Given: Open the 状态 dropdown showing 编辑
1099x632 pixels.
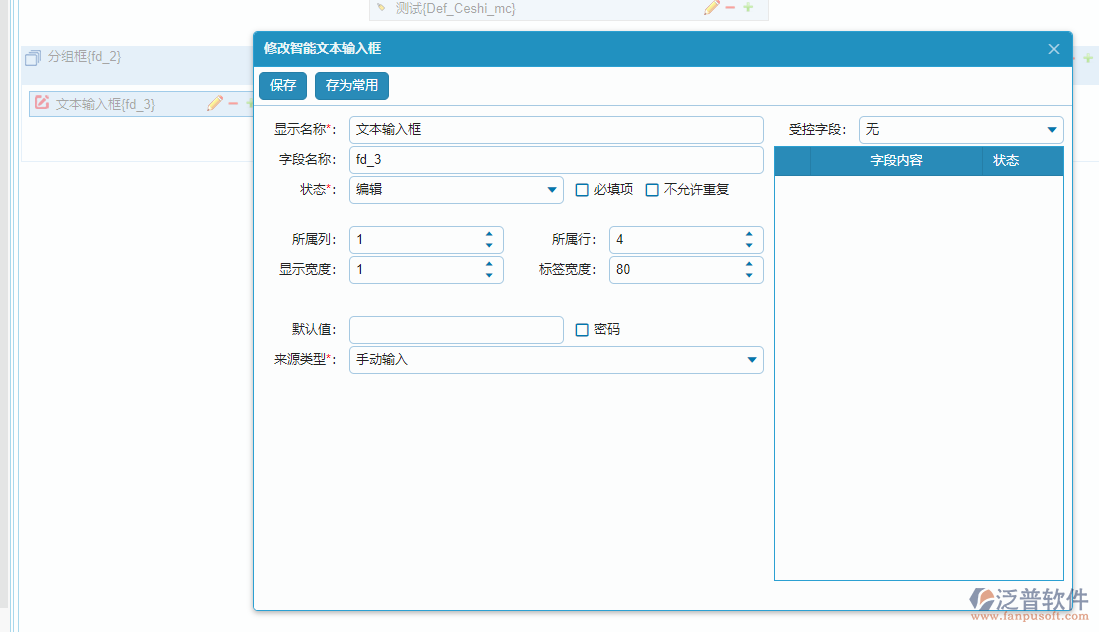Looking at the screenshot, I should click(551, 190).
